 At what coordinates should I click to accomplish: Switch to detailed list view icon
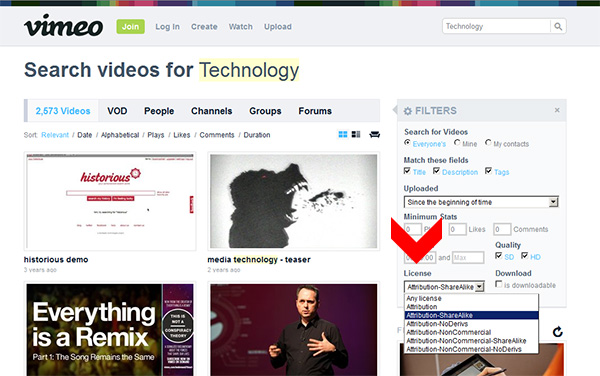[356, 134]
